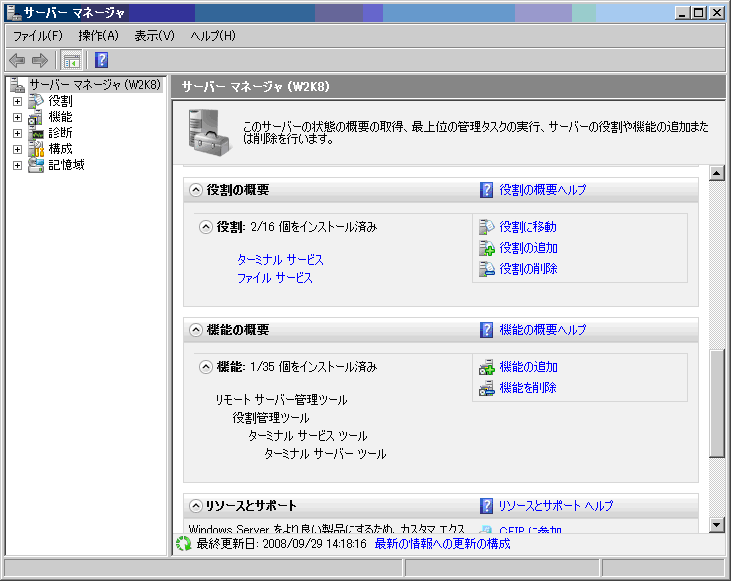This screenshot has width=731, height=581.
Task: Select サーバー マネージャ (W2K8) tree root
Action: tap(95, 85)
